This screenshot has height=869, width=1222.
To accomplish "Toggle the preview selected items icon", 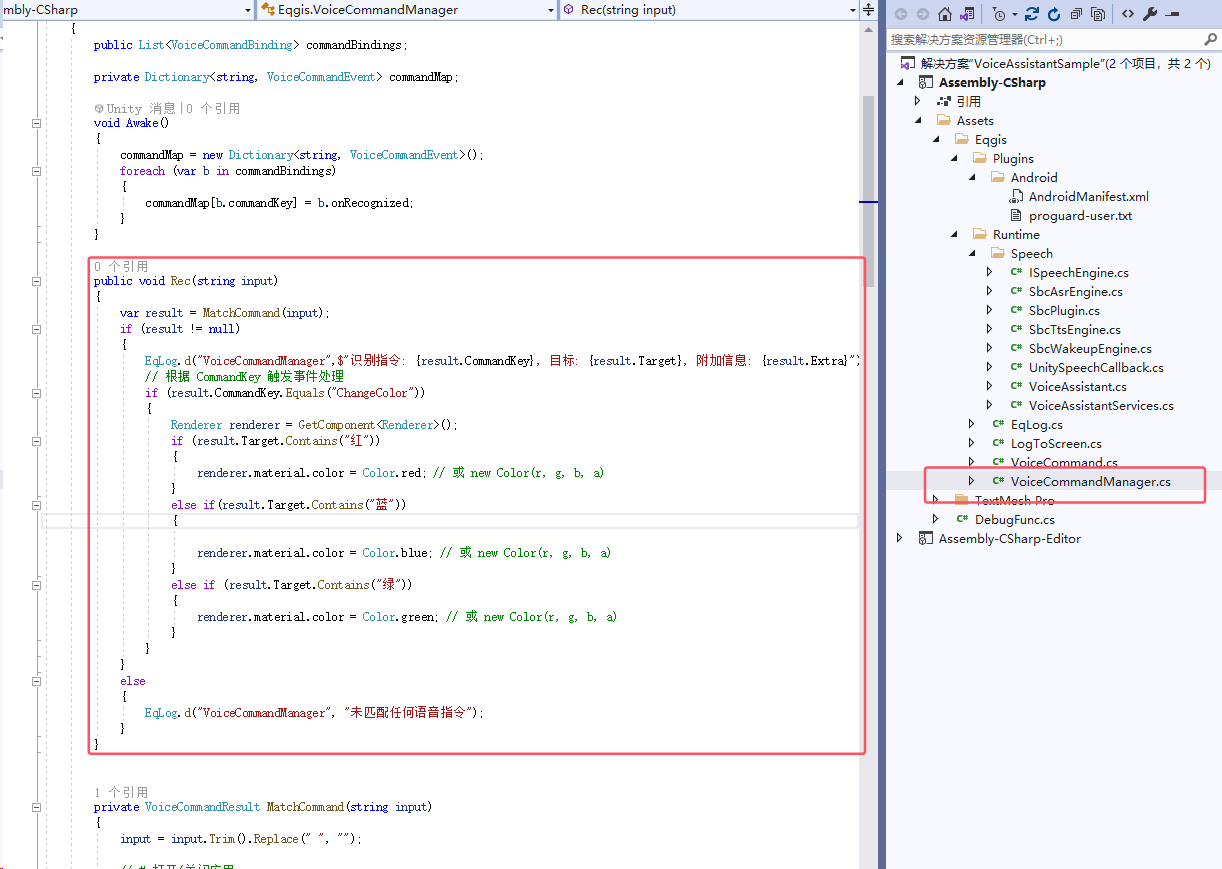I will point(1173,14).
